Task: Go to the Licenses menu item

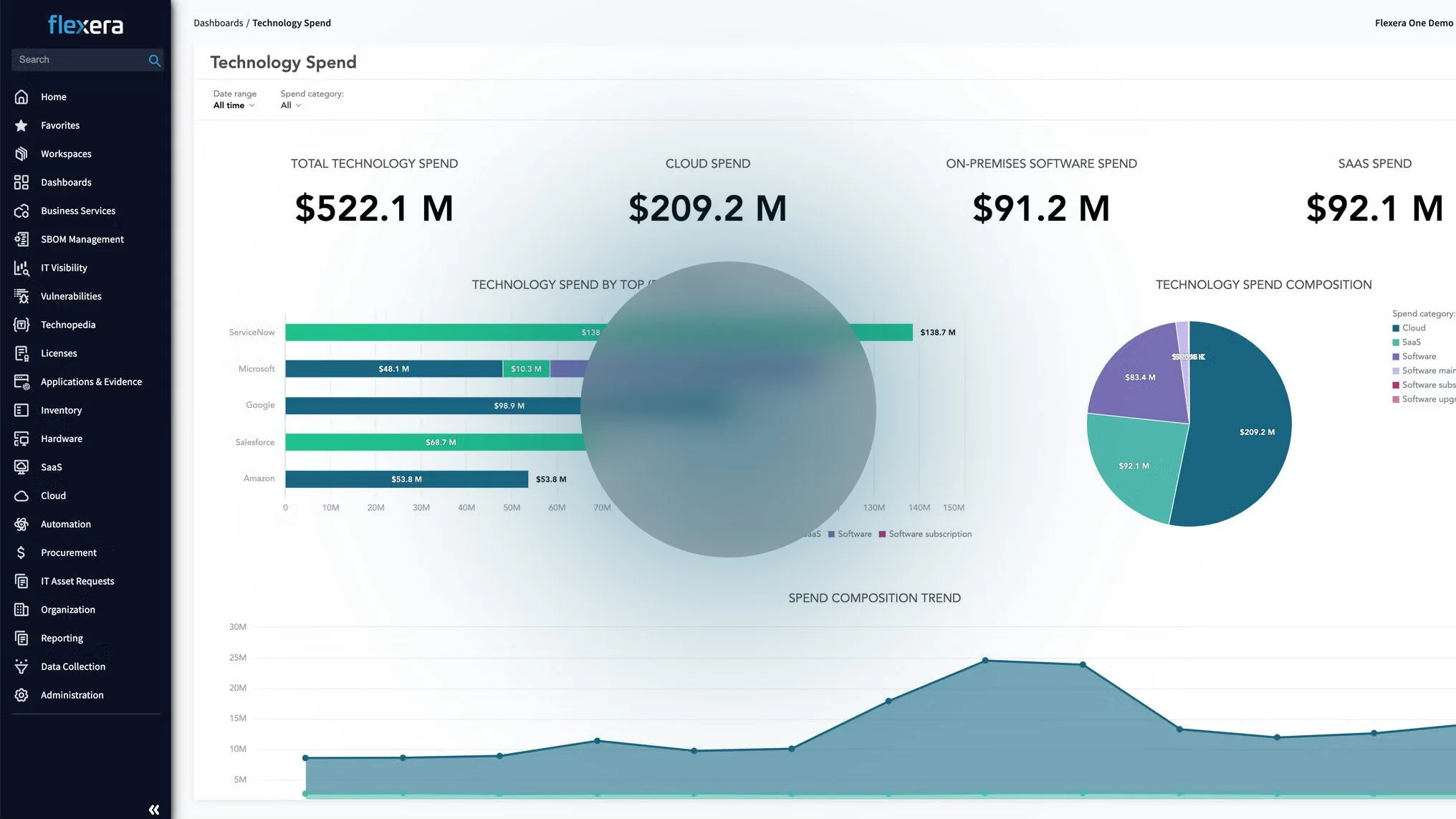Action: pyautogui.click(x=59, y=353)
